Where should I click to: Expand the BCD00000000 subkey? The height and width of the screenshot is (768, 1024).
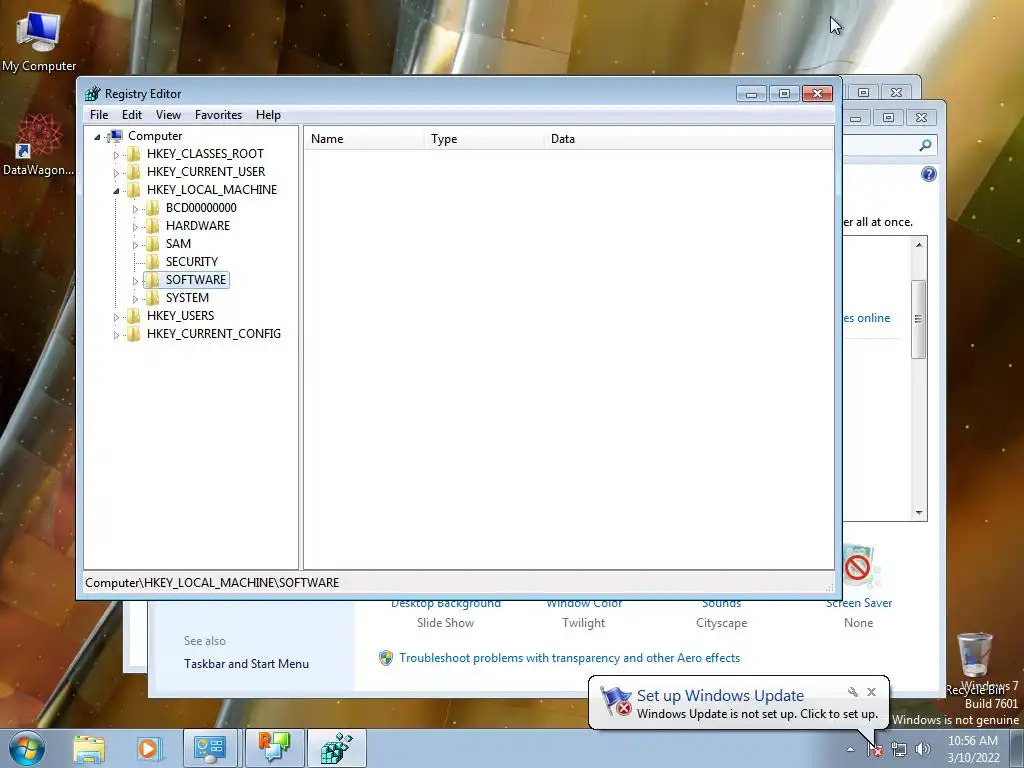click(x=135, y=209)
